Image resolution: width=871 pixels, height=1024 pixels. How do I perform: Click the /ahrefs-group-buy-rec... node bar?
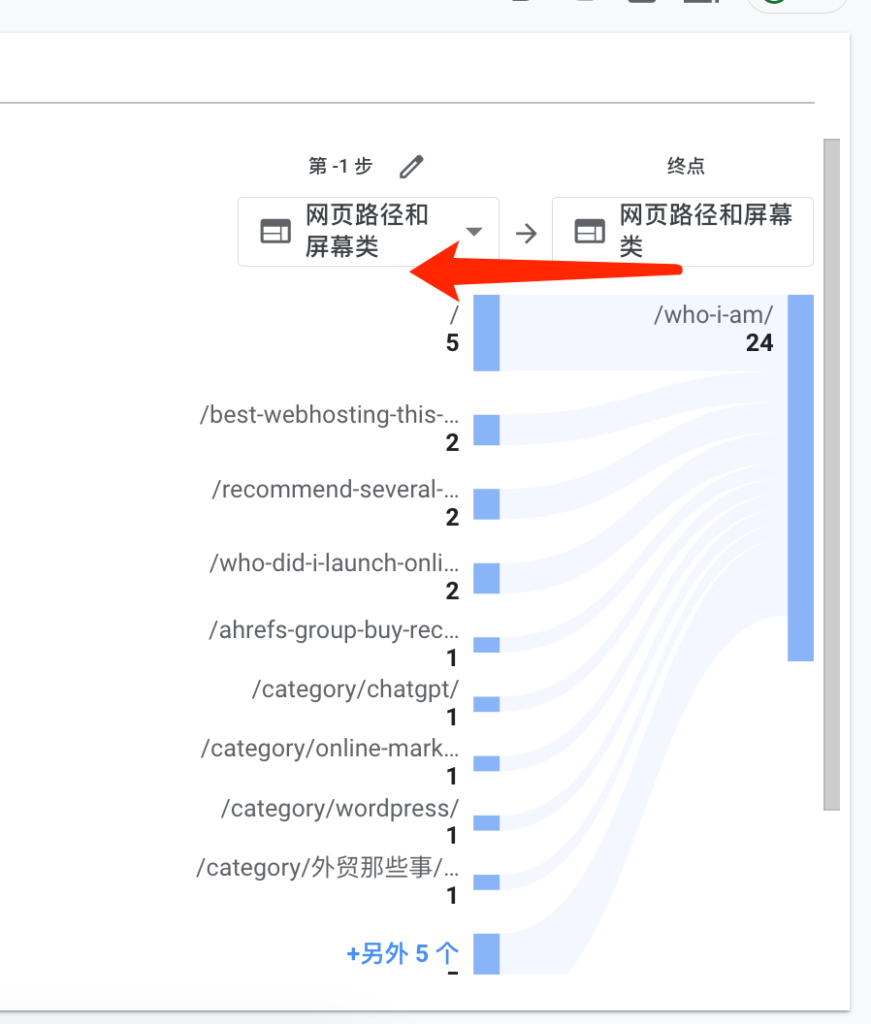486,645
